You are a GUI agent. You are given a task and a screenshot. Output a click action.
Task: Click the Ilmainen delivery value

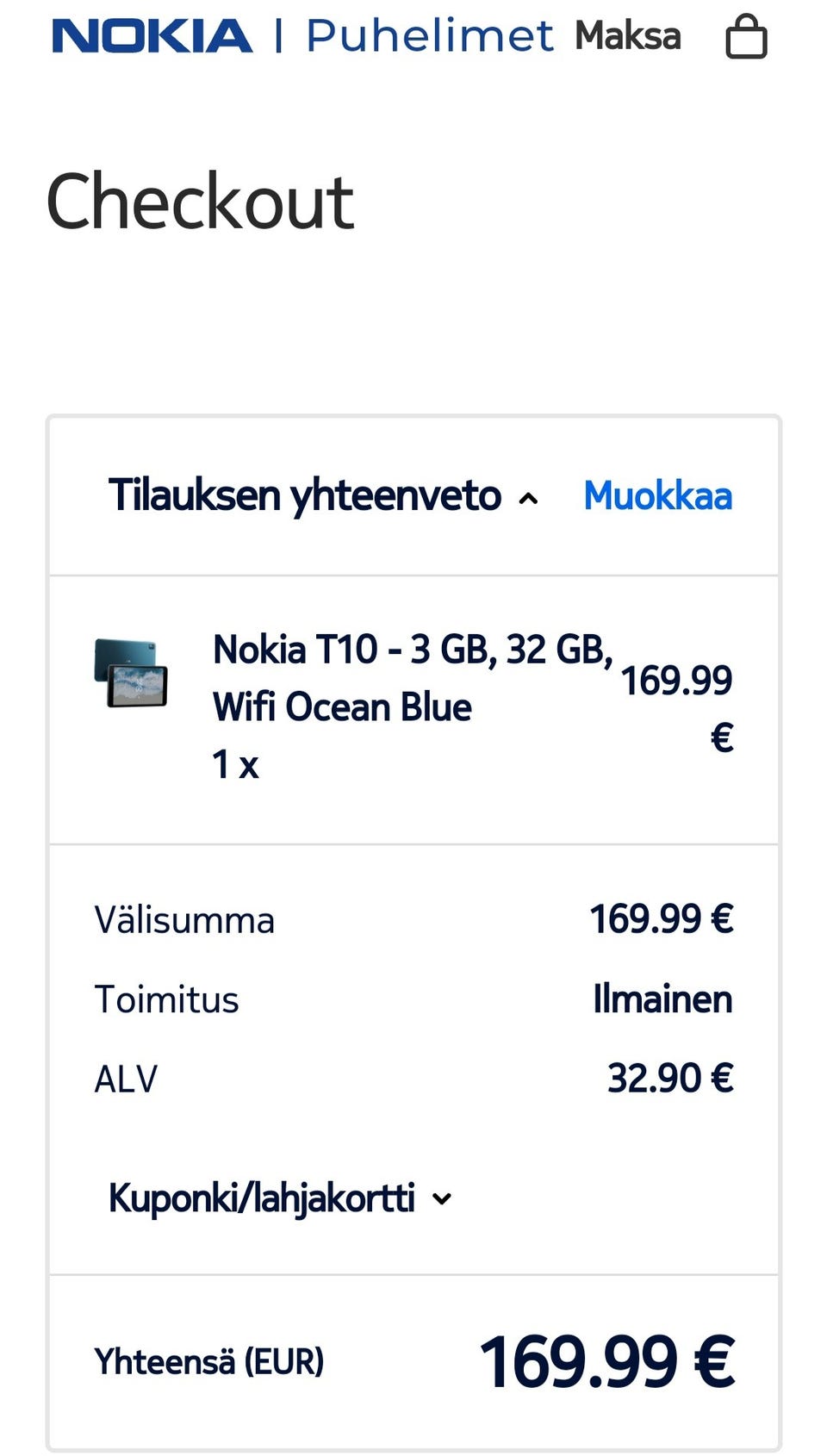(662, 999)
